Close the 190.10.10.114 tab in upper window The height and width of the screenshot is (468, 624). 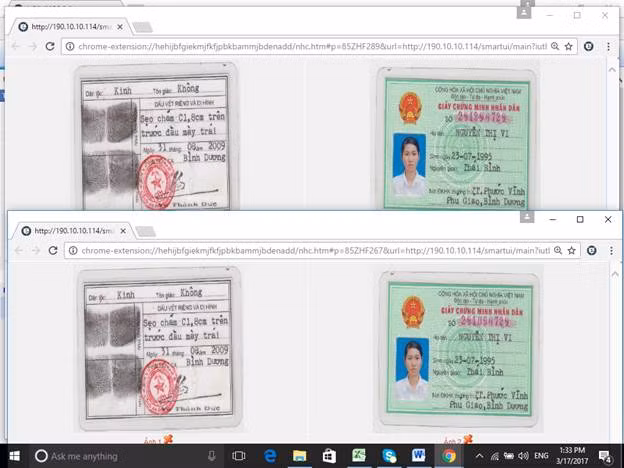click(x=120, y=27)
